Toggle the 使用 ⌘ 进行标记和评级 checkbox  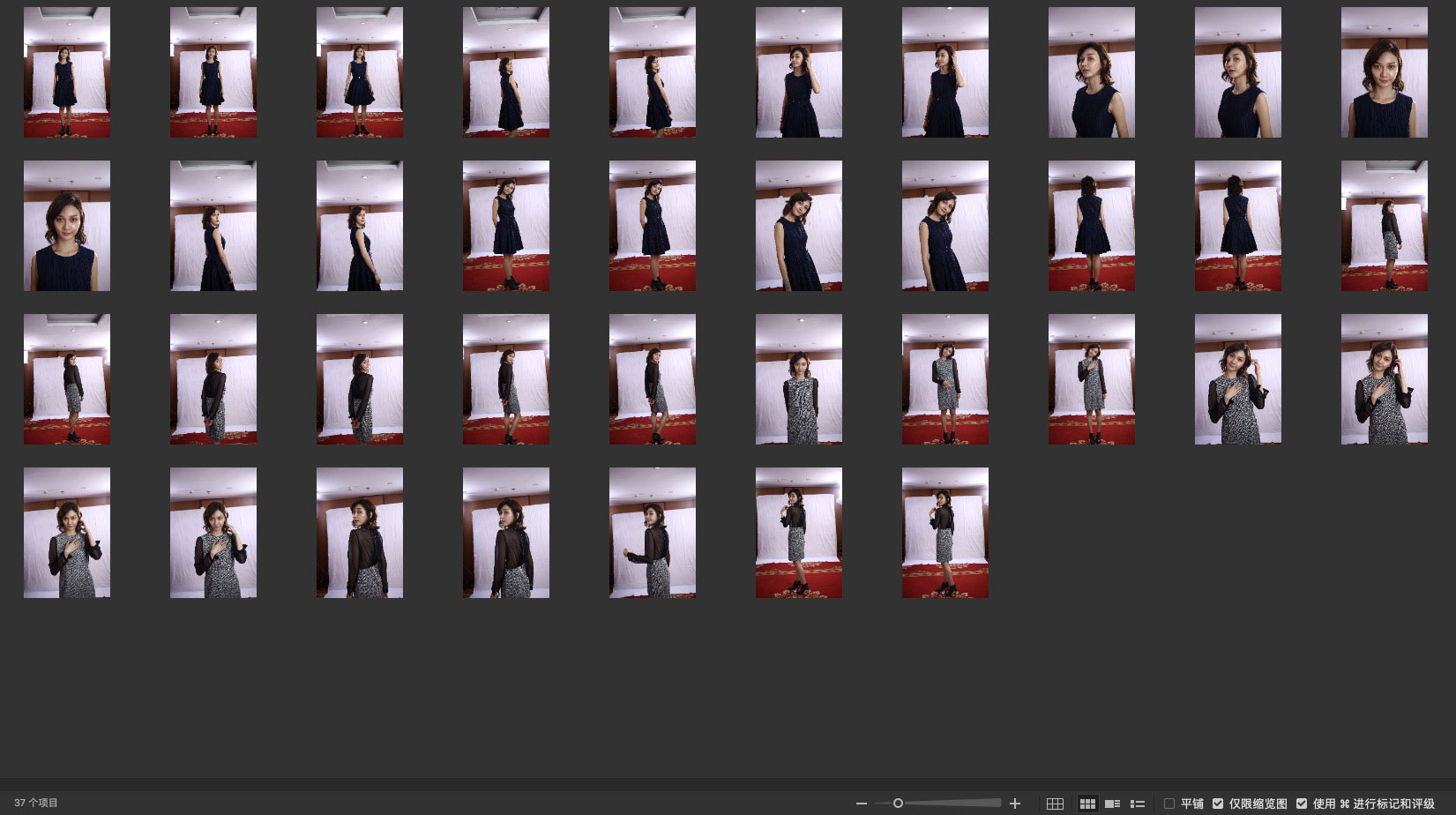tap(1302, 804)
